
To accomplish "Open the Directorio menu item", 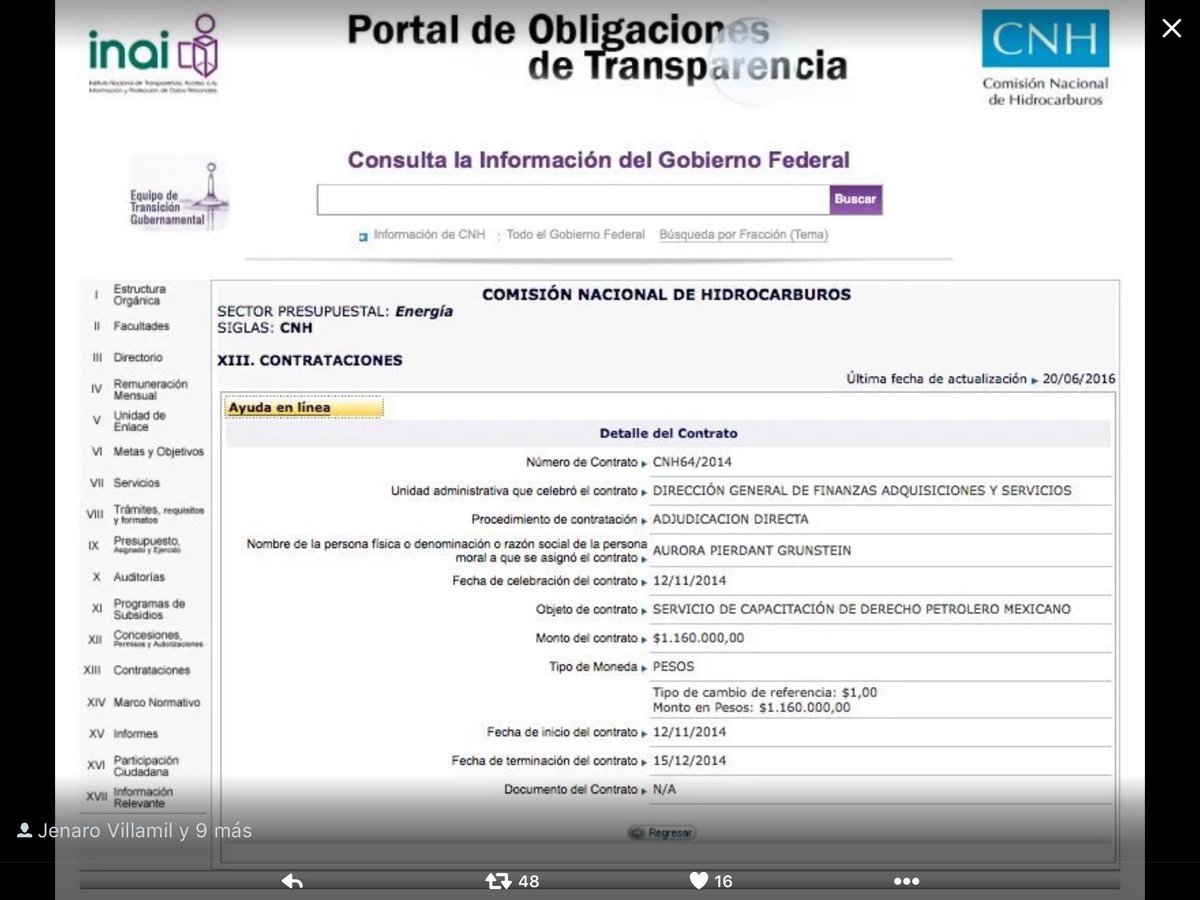I will 137,357.
